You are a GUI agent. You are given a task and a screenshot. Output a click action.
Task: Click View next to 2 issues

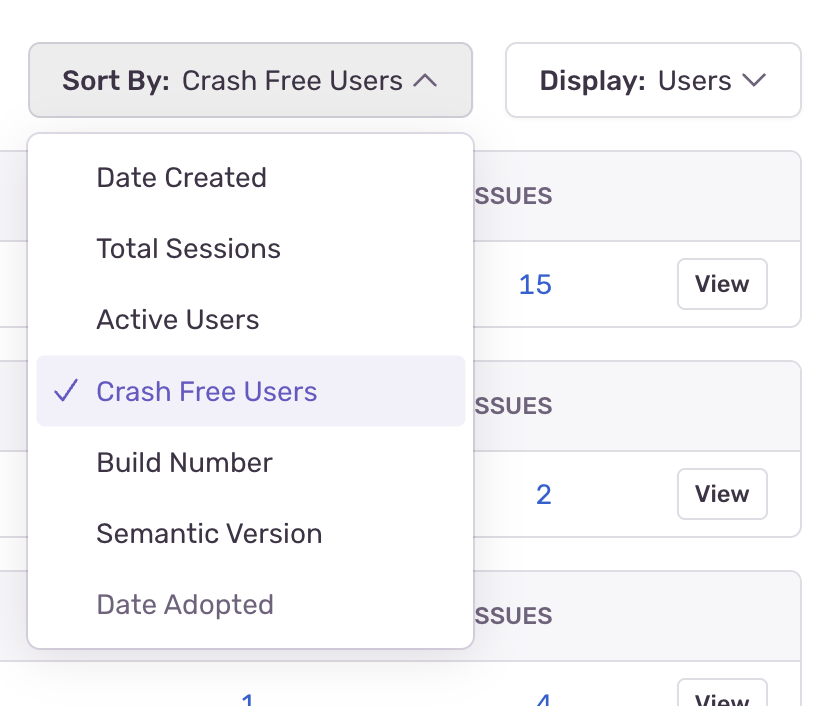[722, 494]
